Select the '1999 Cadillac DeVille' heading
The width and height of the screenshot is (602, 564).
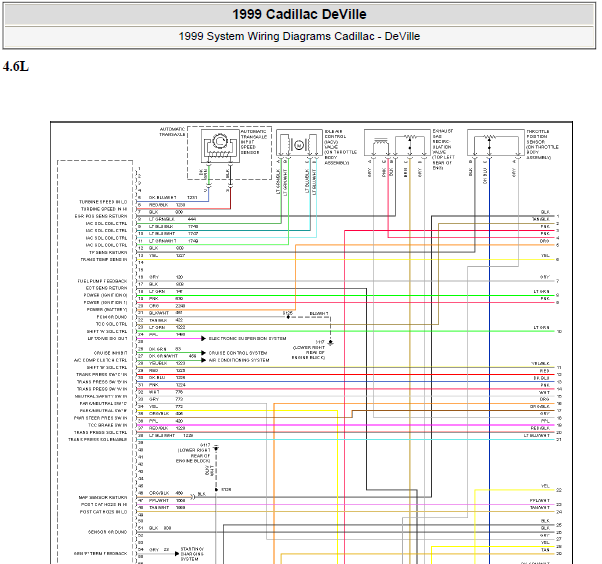click(x=299, y=14)
